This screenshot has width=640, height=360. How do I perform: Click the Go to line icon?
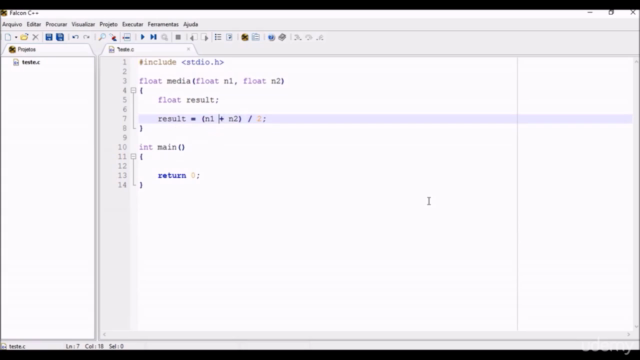(x=127, y=37)
